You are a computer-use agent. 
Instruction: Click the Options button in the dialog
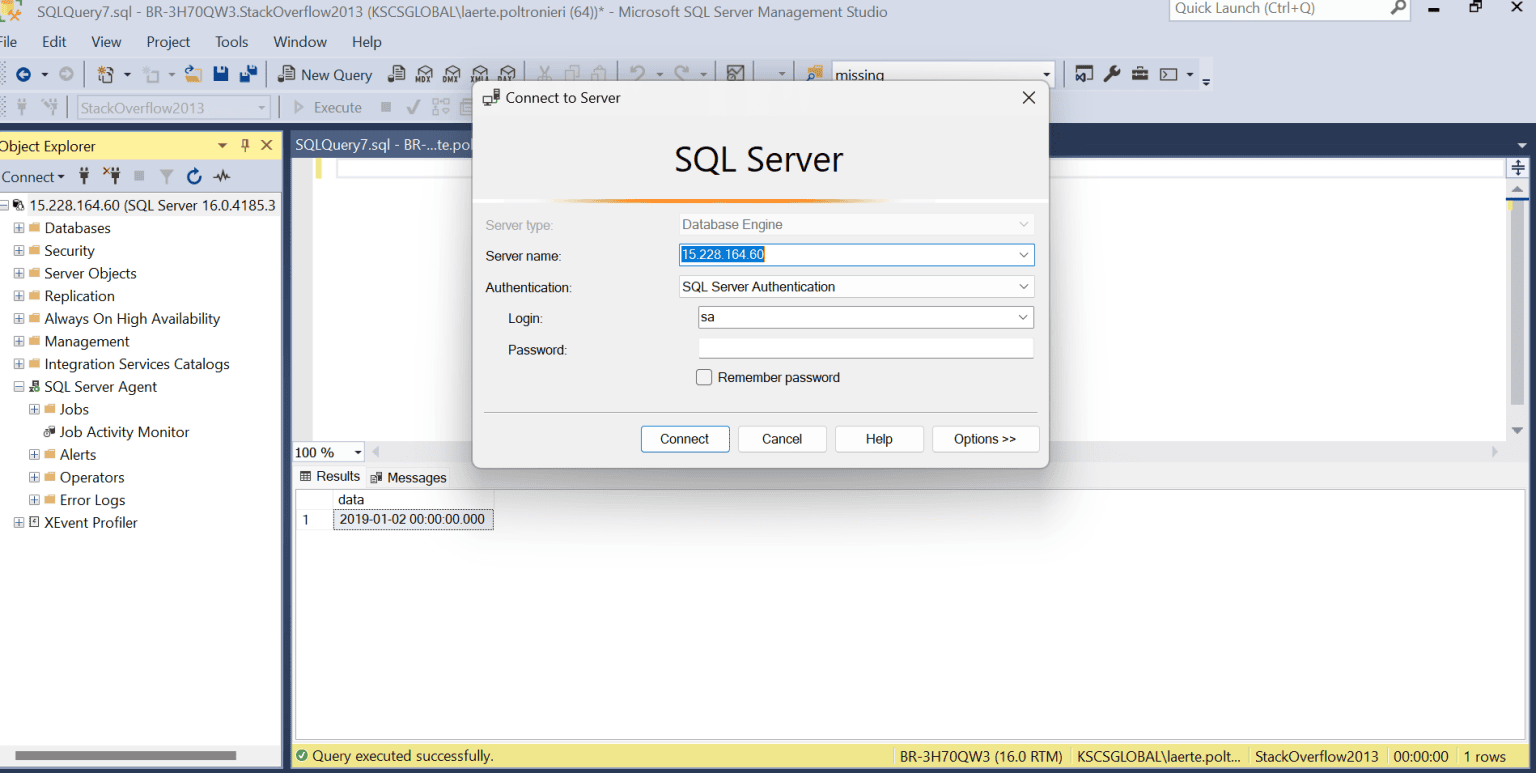click(985, 439)
